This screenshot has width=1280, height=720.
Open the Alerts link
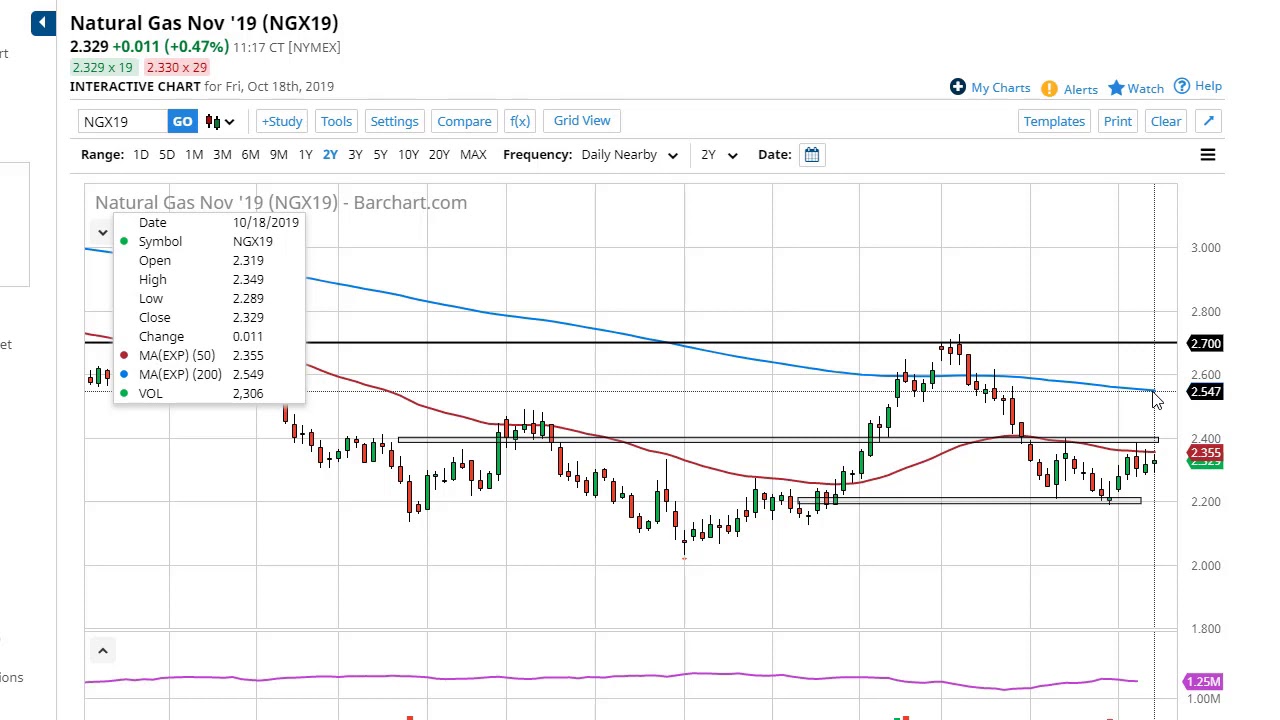pos(1081,90)
